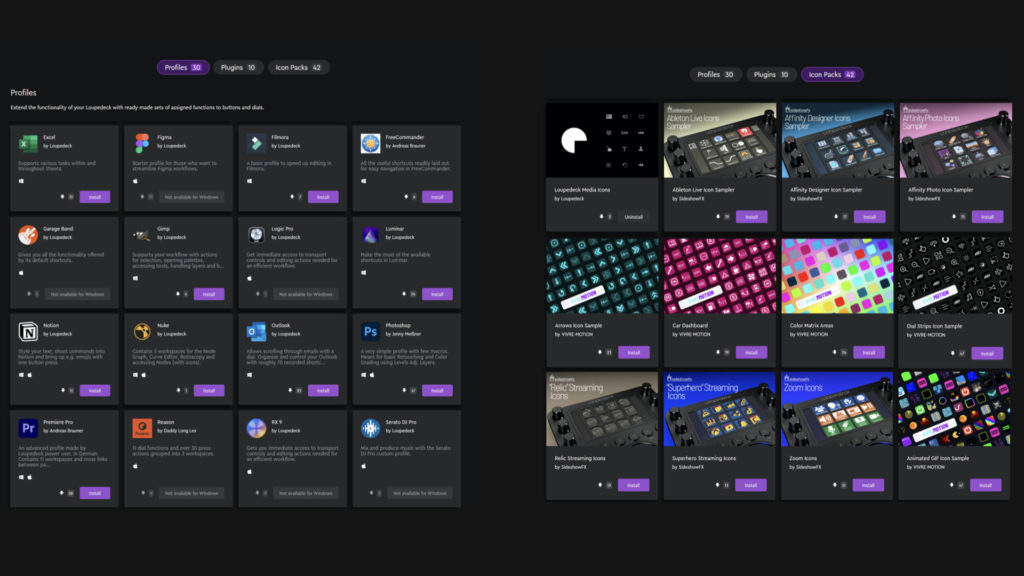Click the Excel app icon

pyautogui.click(x=28, y=143)
